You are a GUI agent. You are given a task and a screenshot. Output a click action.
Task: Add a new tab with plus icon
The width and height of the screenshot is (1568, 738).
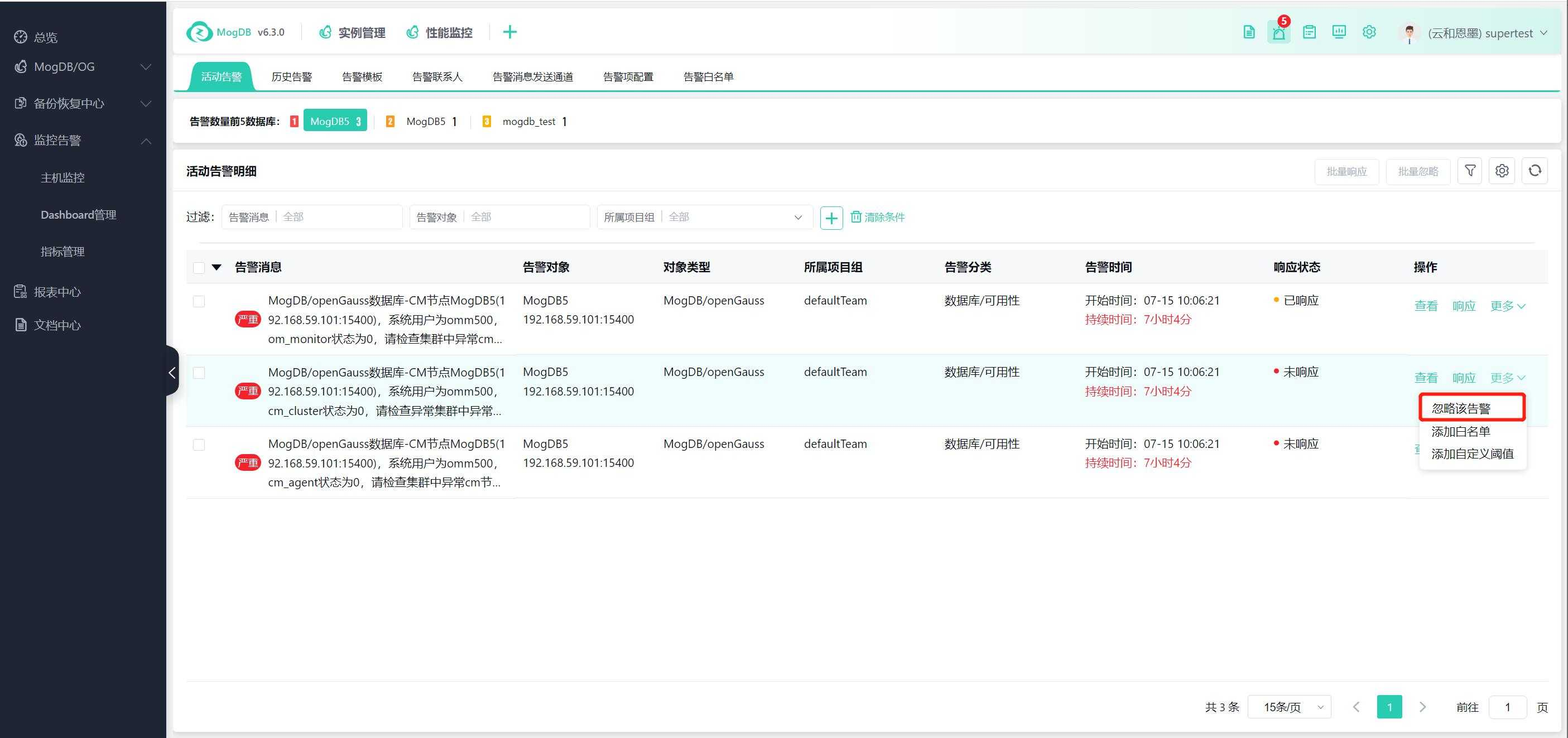(509, 32)
